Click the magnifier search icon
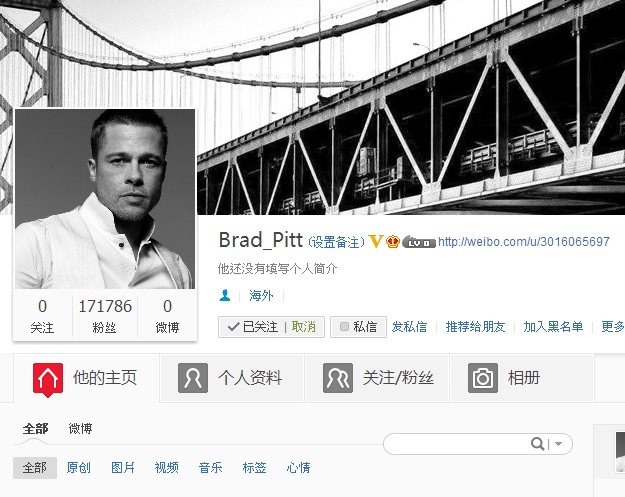The image size is (625, 497). 537,443
